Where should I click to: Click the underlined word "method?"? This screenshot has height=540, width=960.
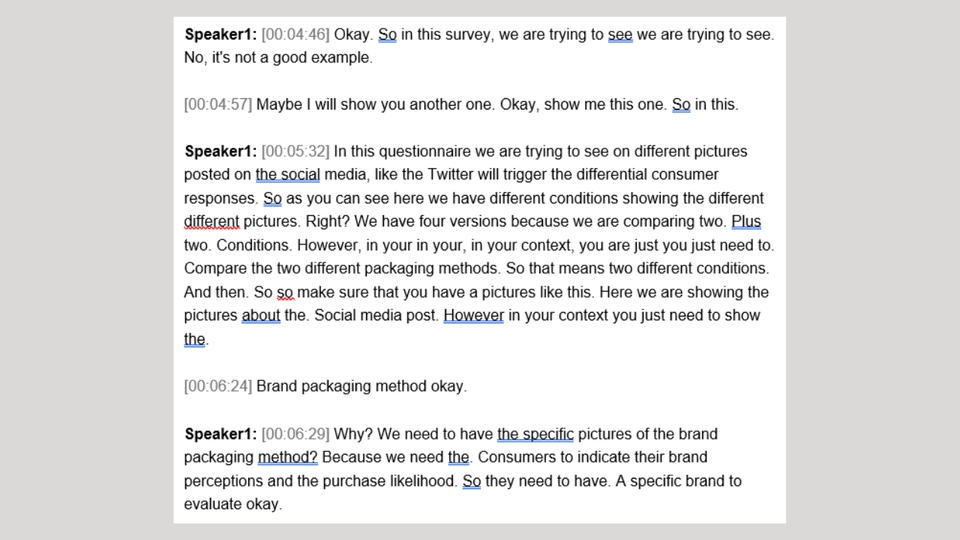tap(288, 457)
